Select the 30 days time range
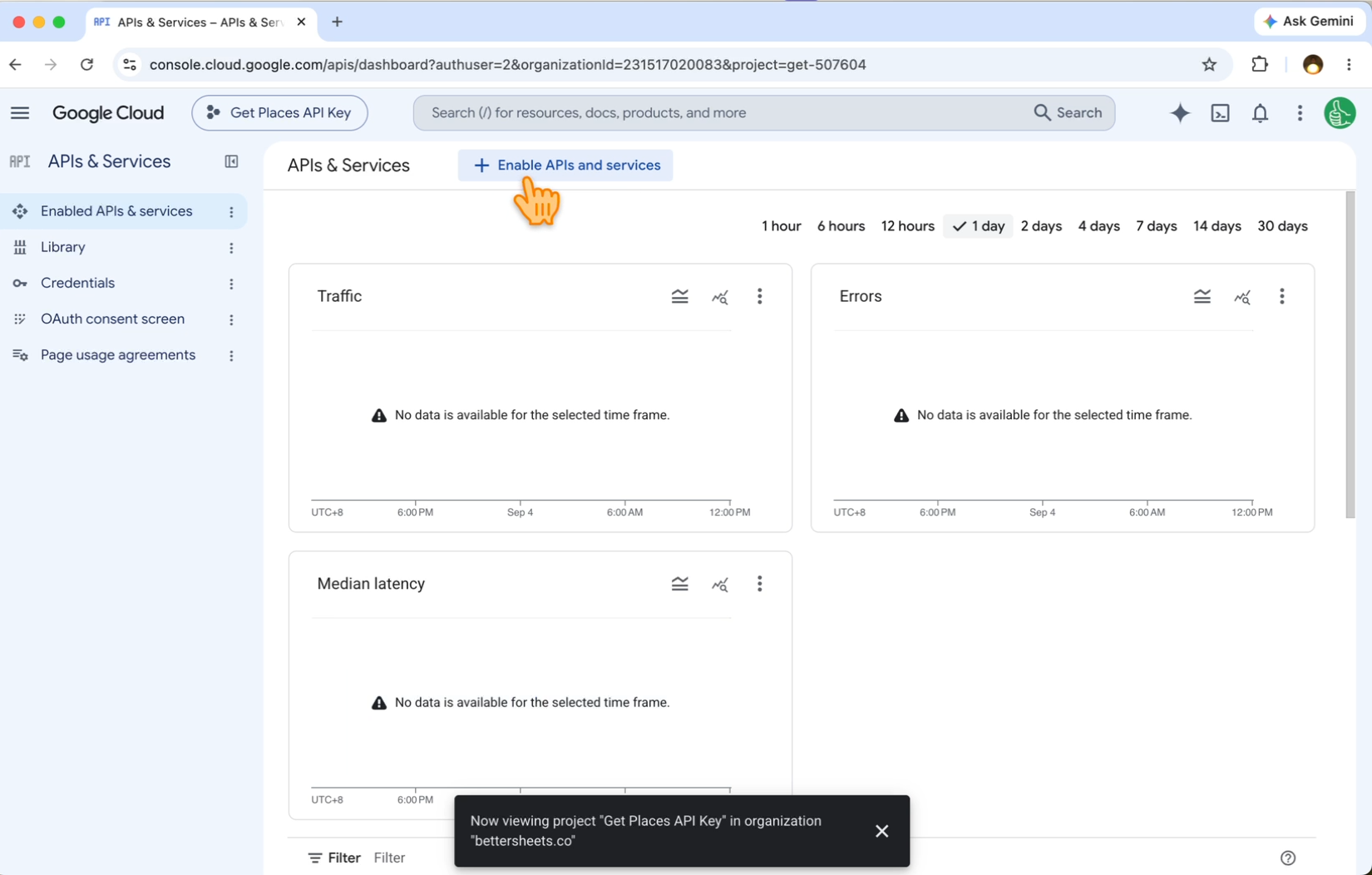 1282,226
